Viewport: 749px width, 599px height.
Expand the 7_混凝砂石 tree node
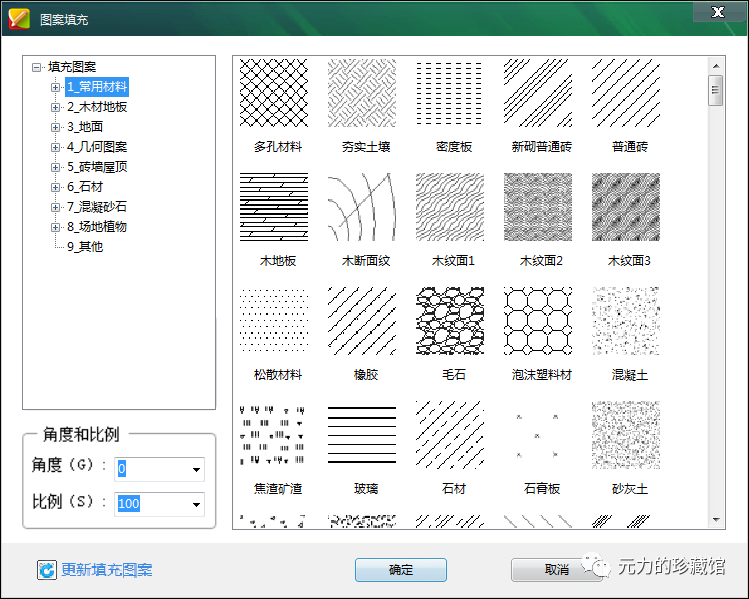click(55, 207)
